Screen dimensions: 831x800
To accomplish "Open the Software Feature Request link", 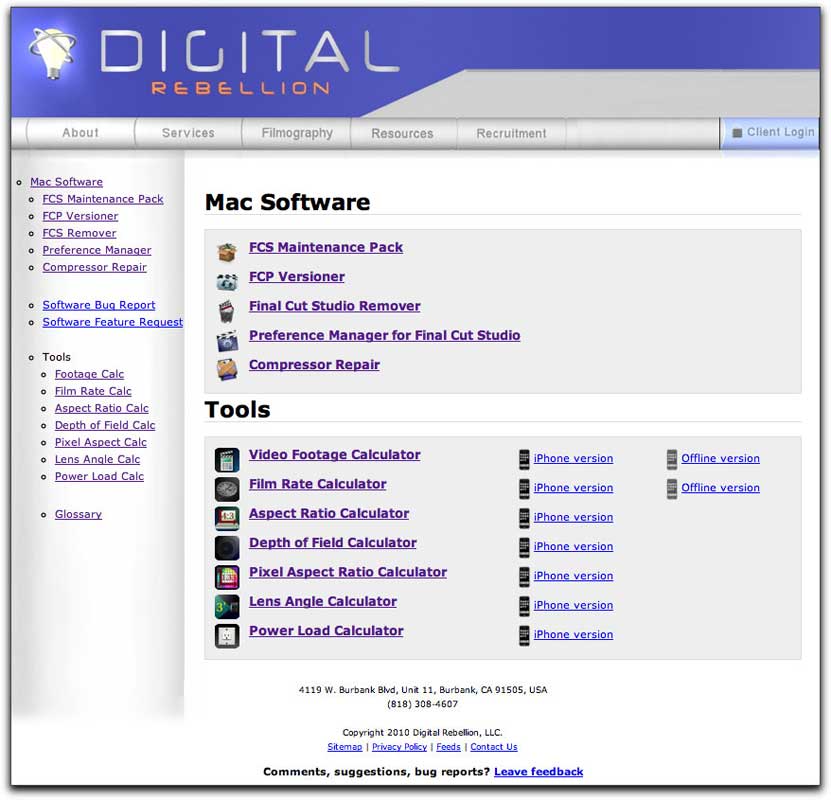I will 112,322.
